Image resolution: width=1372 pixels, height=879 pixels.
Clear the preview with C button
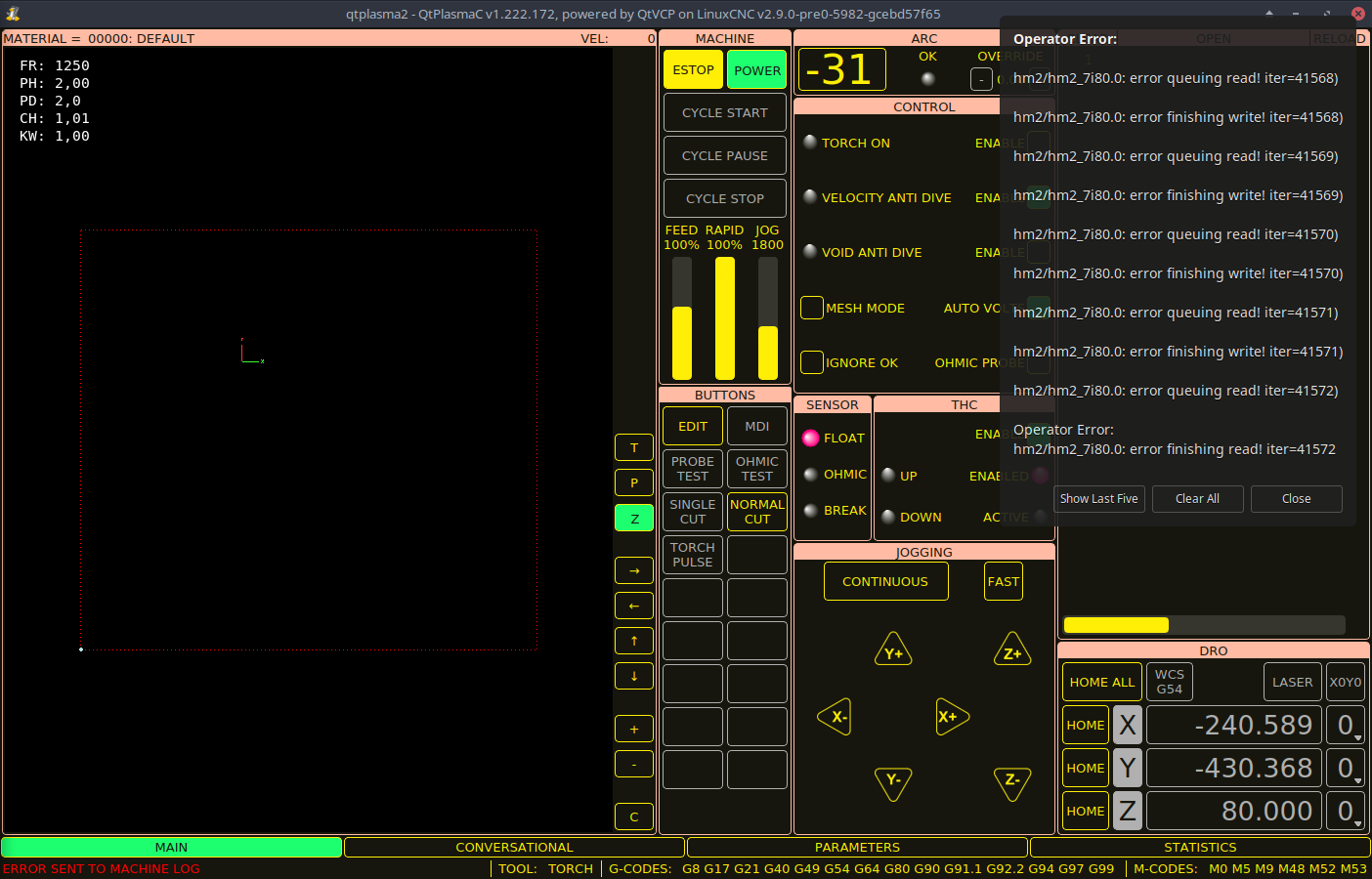pos(634,816)
